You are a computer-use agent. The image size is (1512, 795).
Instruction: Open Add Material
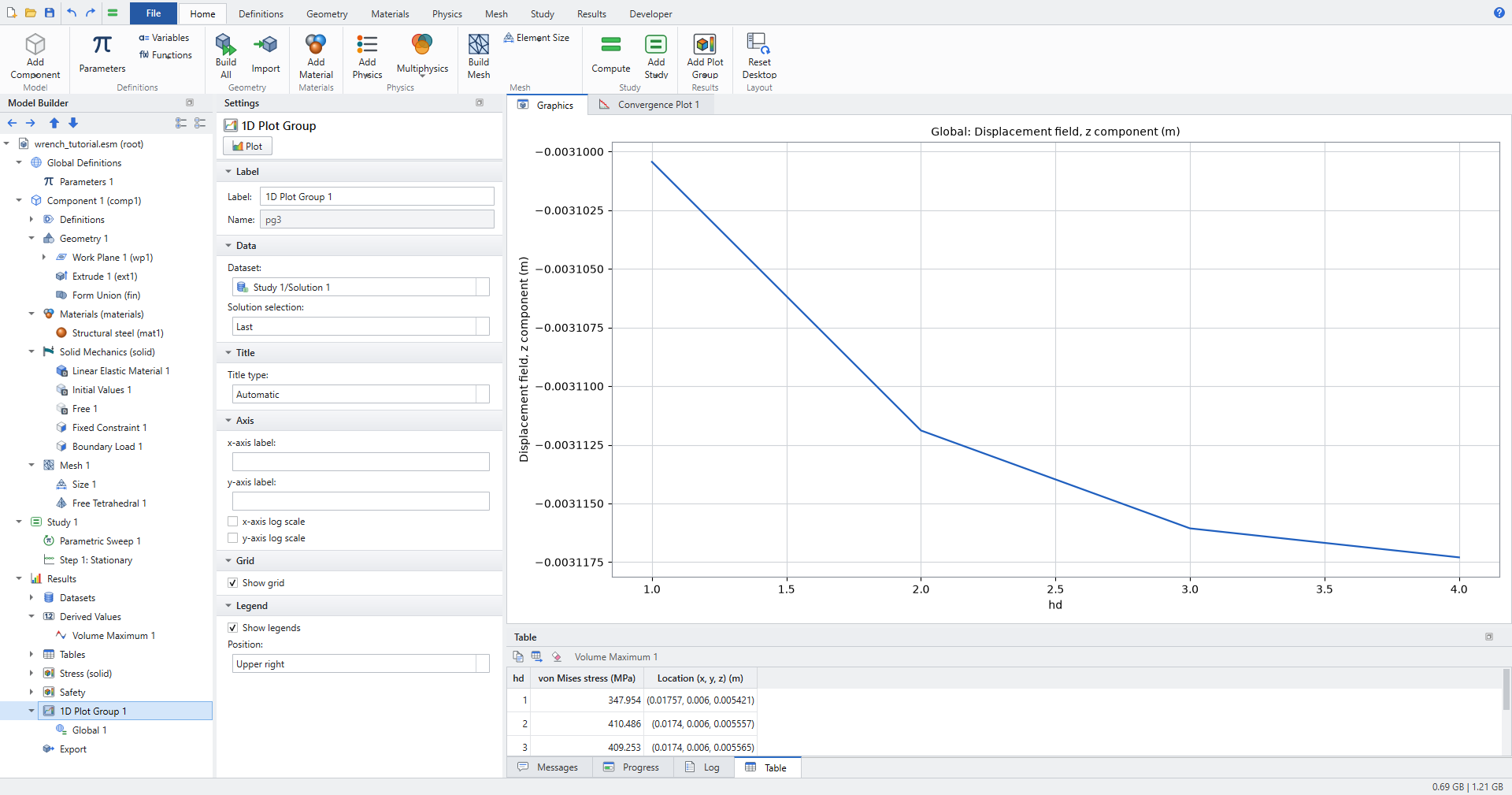(x=316, y=56)
